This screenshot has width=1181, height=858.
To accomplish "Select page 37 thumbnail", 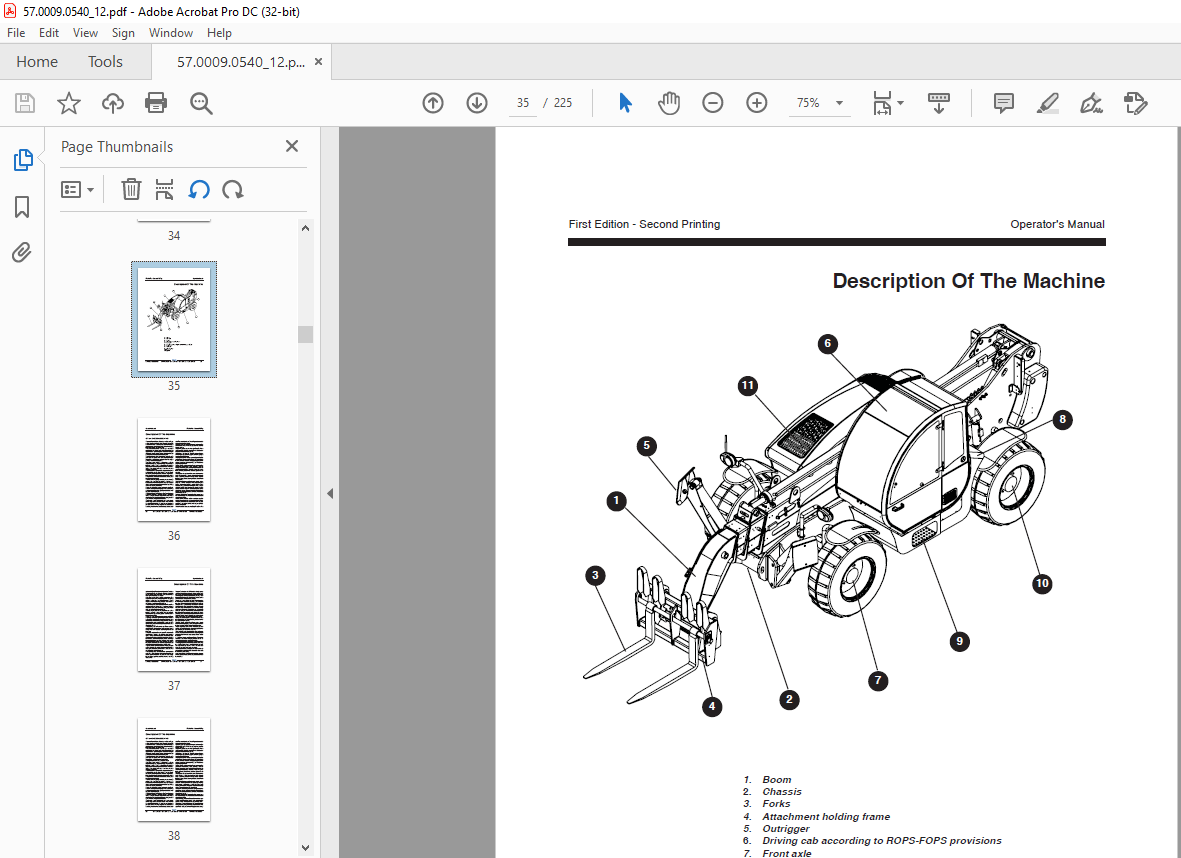I will pyautogui.click(x=174, y=620).
